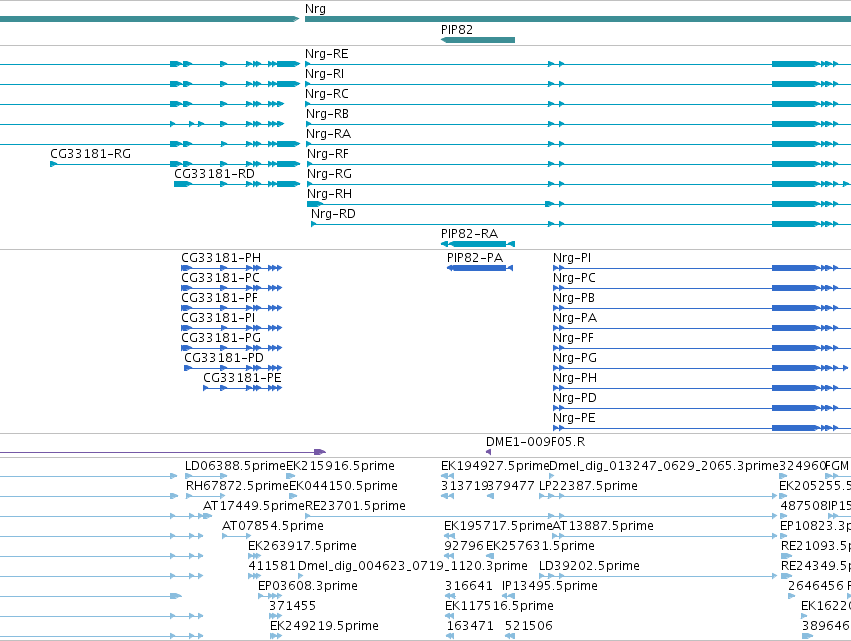Select the EK044150.5prime EST label
The width and height of the screenshot is (851, 641).
click(344, 486)
